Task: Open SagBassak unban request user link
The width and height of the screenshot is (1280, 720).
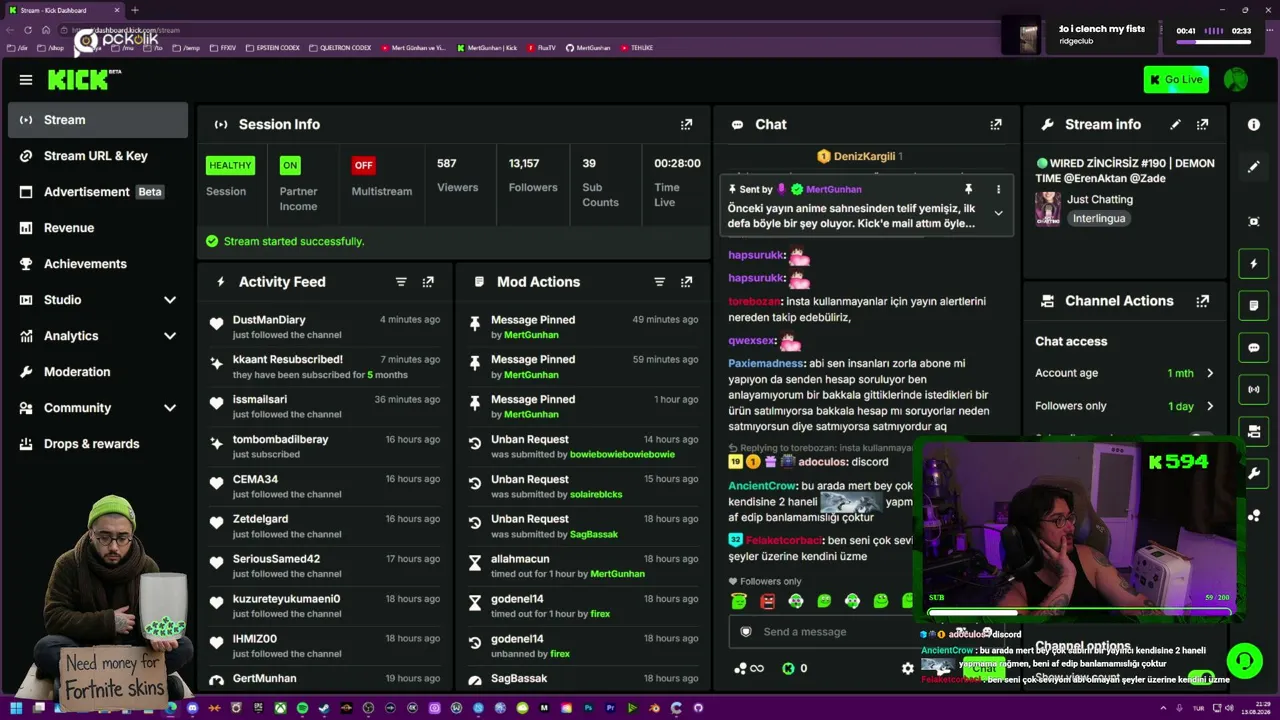Action: pyautogui.click(x=594, y=534)
